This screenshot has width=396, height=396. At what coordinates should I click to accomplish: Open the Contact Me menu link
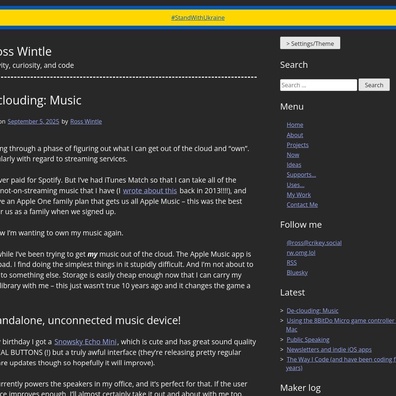(302, 205)
